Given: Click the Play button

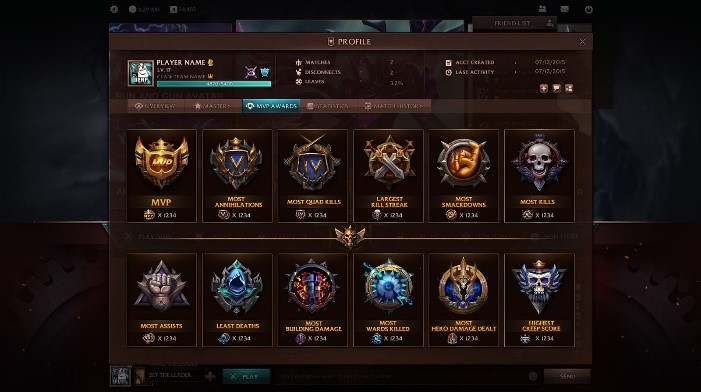Looking at the screenshot, I should (246, 376).
